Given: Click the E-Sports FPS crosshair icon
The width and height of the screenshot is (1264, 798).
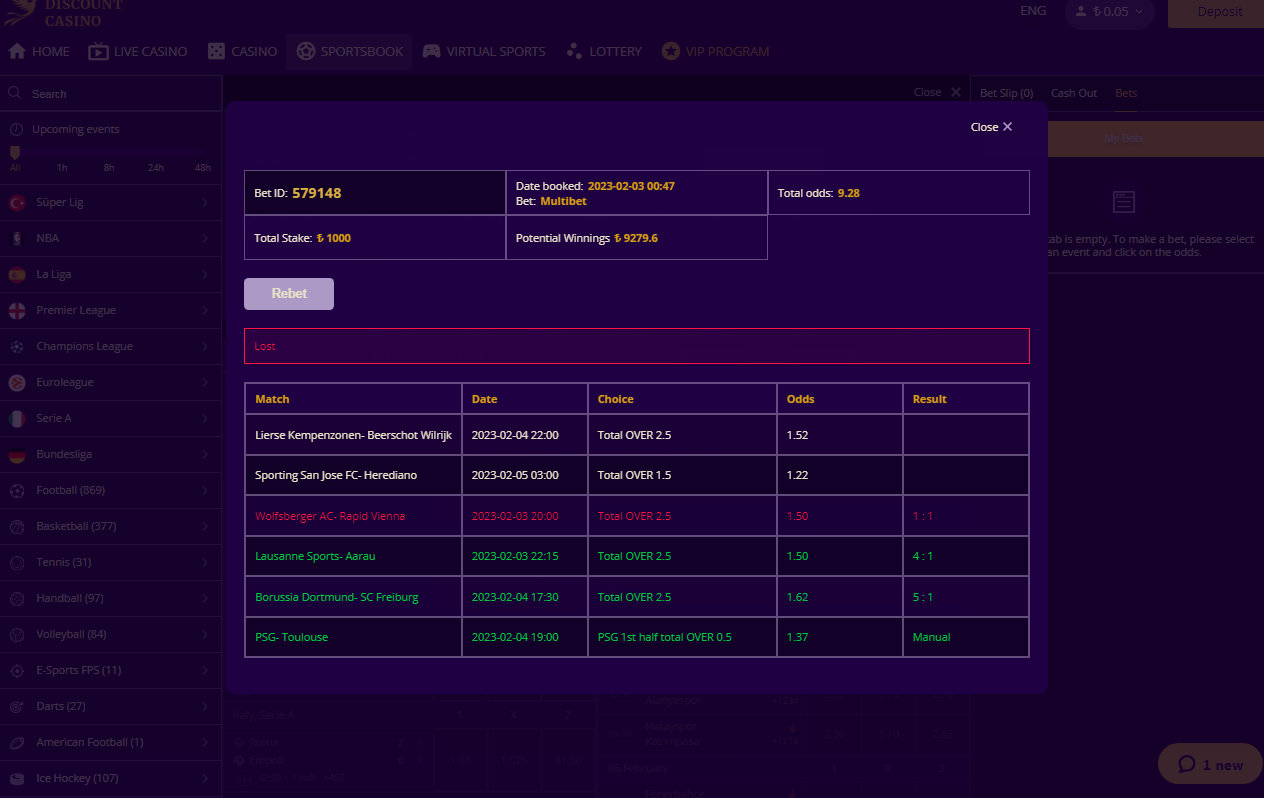Looking at the screenshot, I should pos(17,670).
